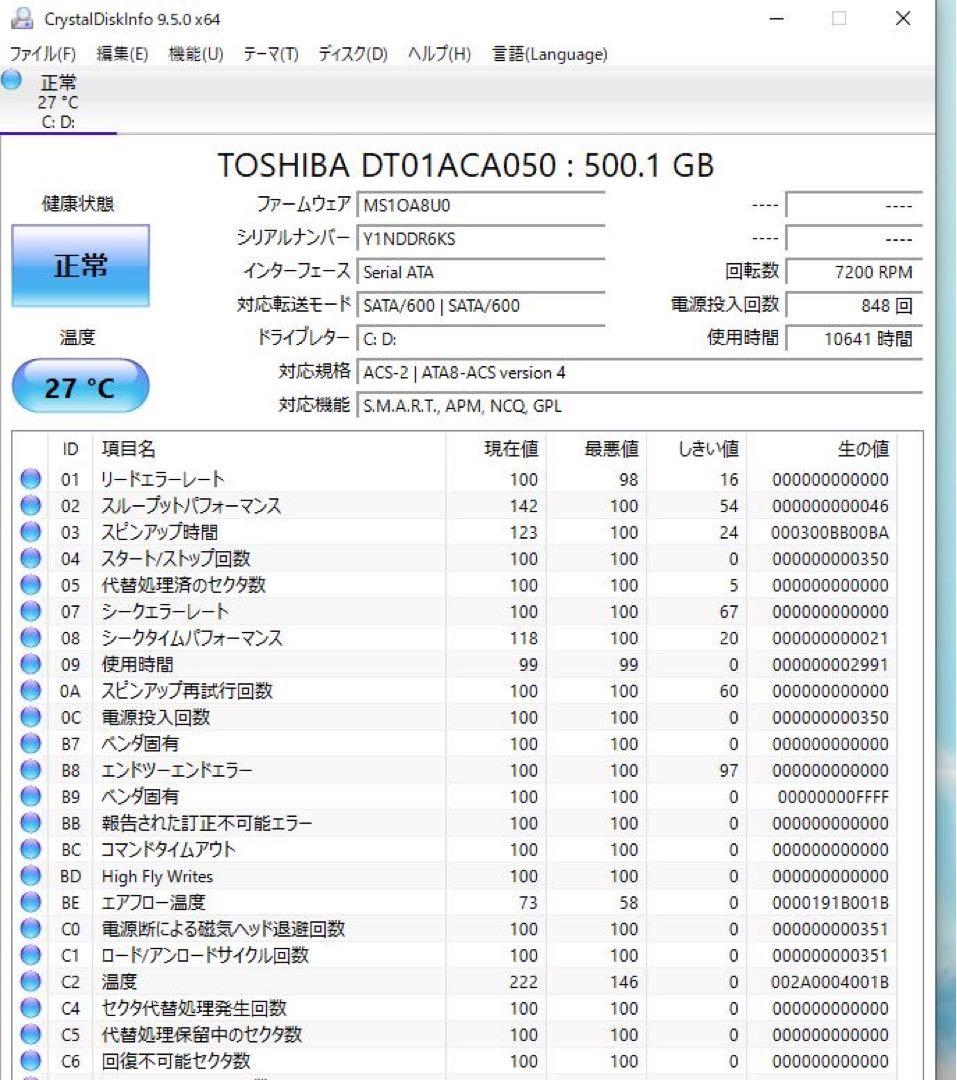Click the status dot beside 回復不可能セクタ数
Screen dimensions: 957x1080
pyautogui.click(x=29, y=1060)
